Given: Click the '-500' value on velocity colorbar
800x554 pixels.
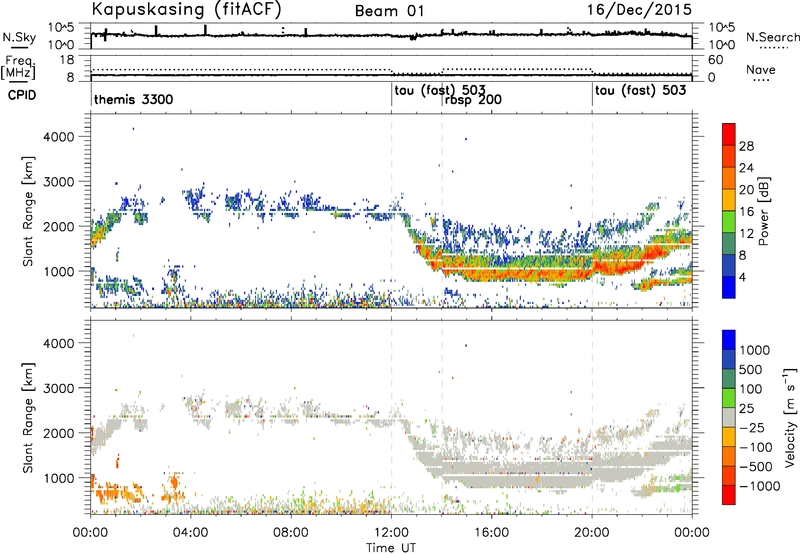Looking at the screenshot, I should pos(756,467).
